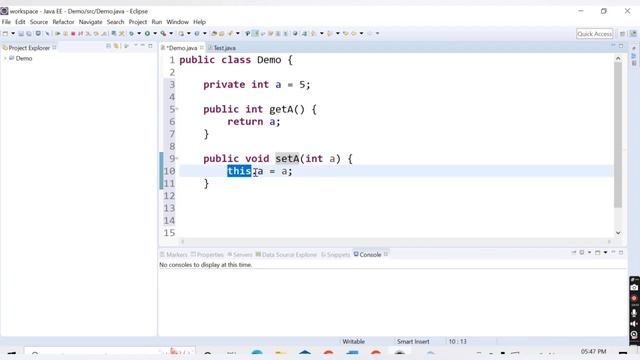Open the Source menu

[39, 22]
